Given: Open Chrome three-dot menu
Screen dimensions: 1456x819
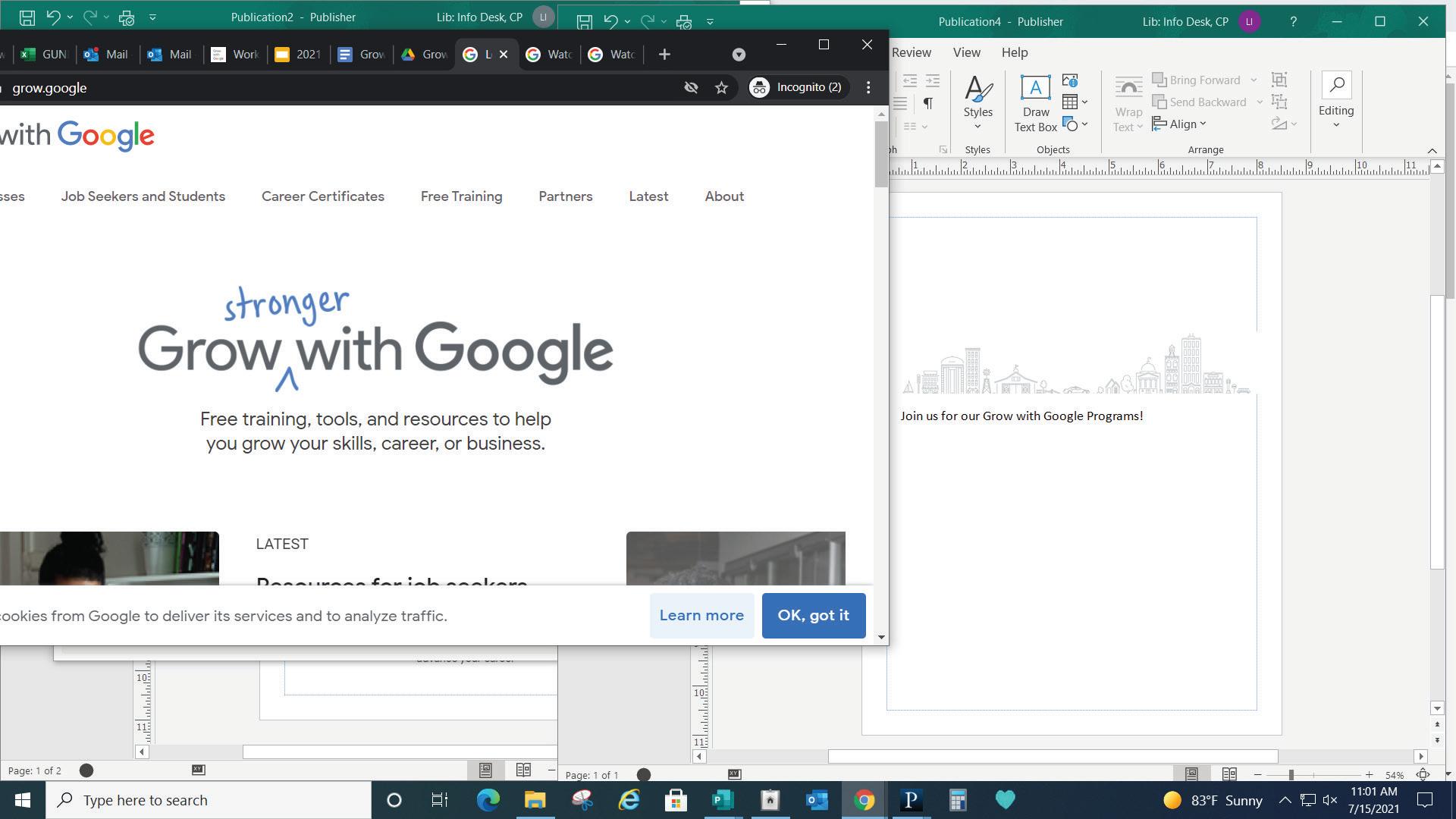Looking at the screenshot, I should (868, 87).
